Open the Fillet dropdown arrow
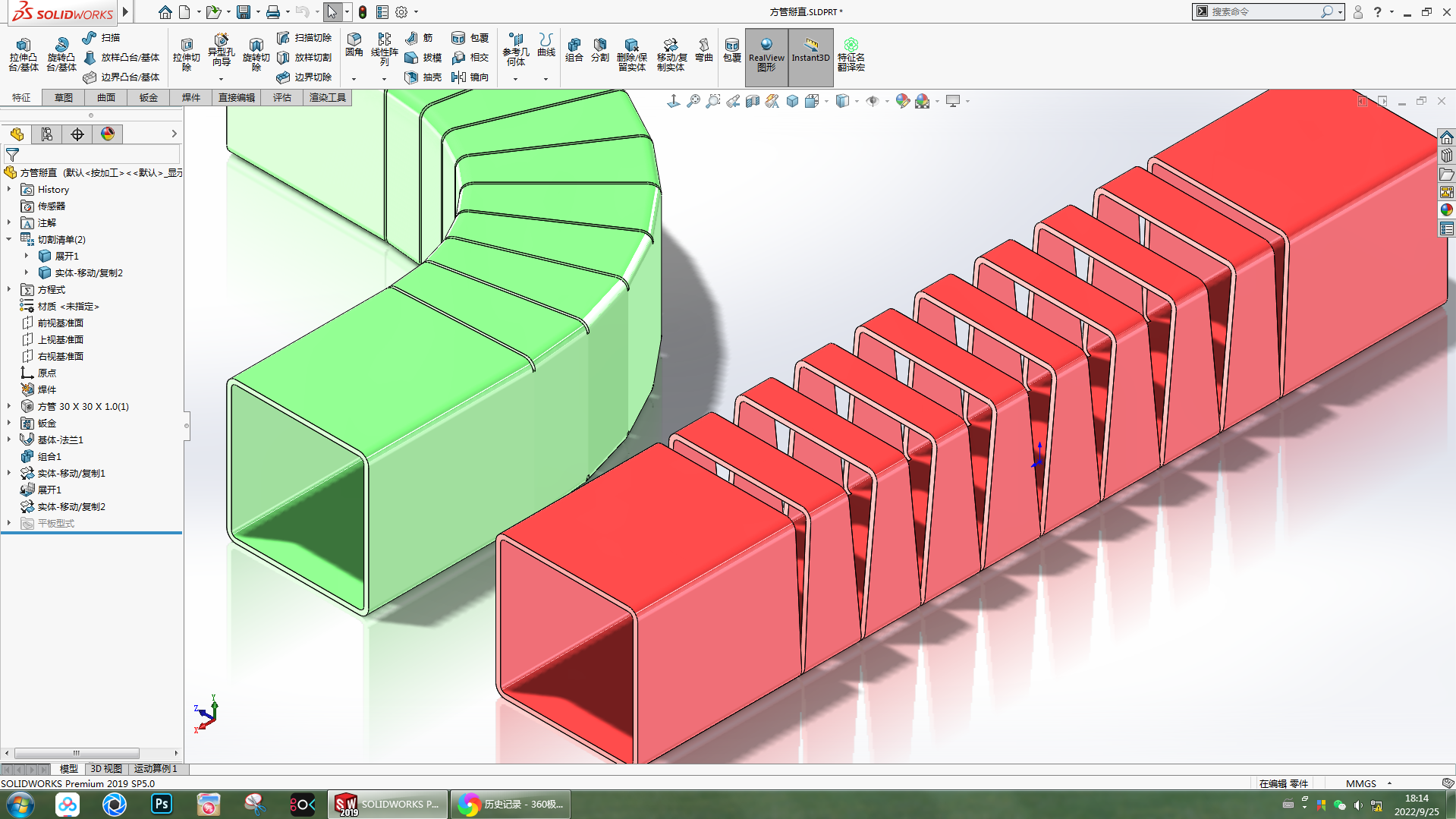This screenshot has width=1456, height=819. coord(354,79)
